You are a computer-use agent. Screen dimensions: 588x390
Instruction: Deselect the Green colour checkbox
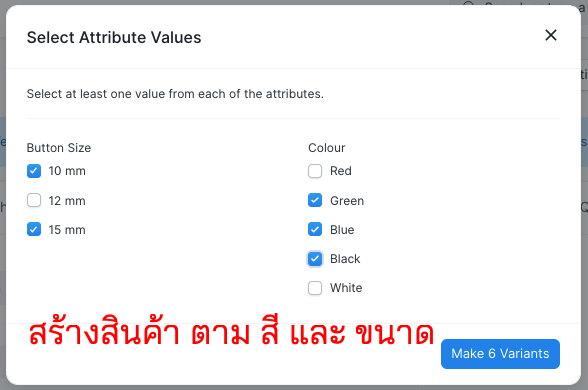click(315, 200)
